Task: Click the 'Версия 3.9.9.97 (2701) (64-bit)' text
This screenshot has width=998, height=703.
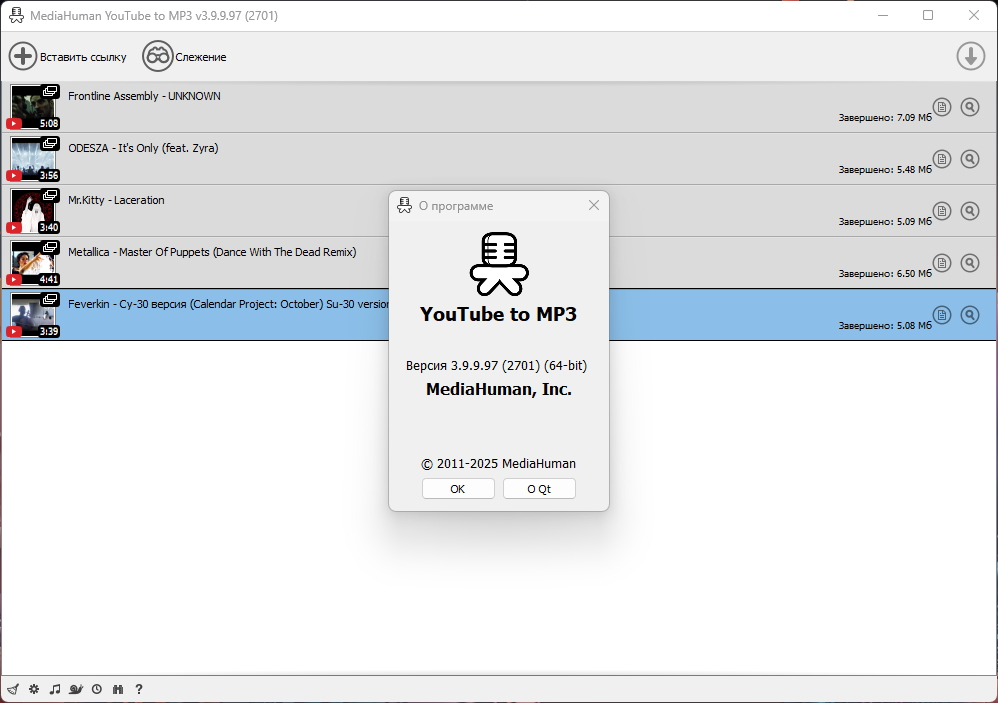Action: pyautogui.click(x=496, y=366)
